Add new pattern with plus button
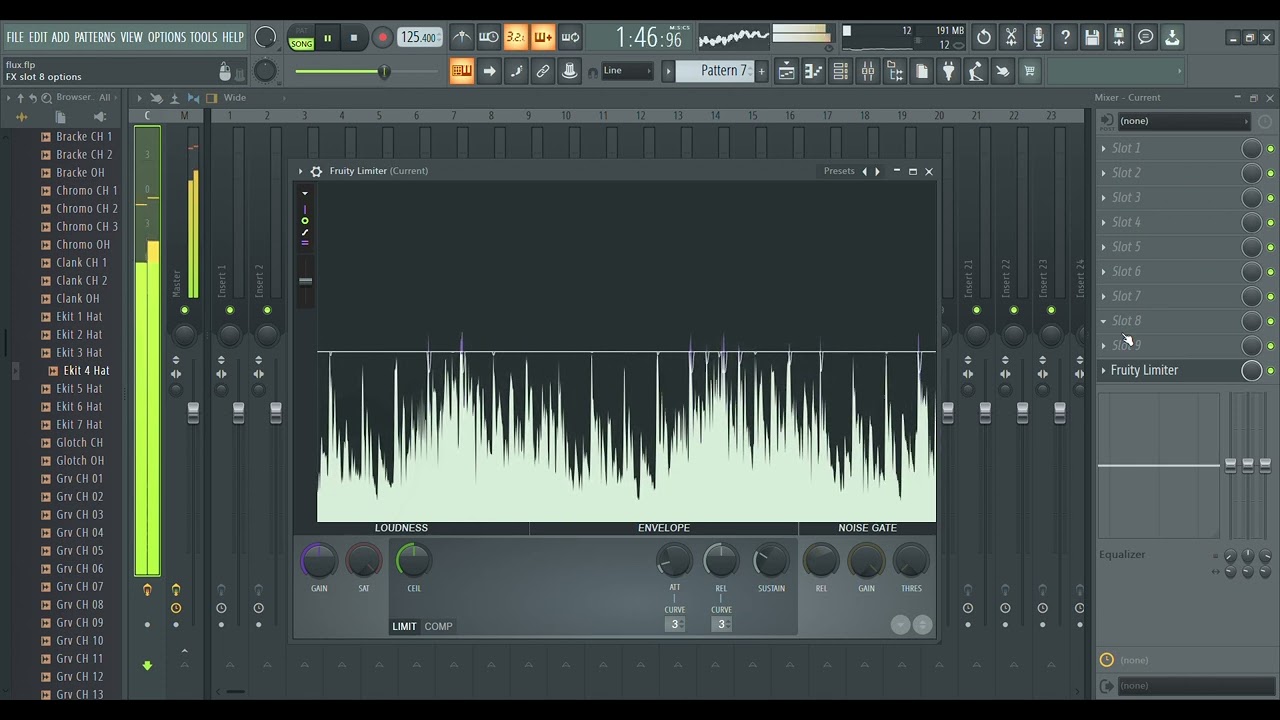This screenshot has height=720, width=1280. (761, 71)
